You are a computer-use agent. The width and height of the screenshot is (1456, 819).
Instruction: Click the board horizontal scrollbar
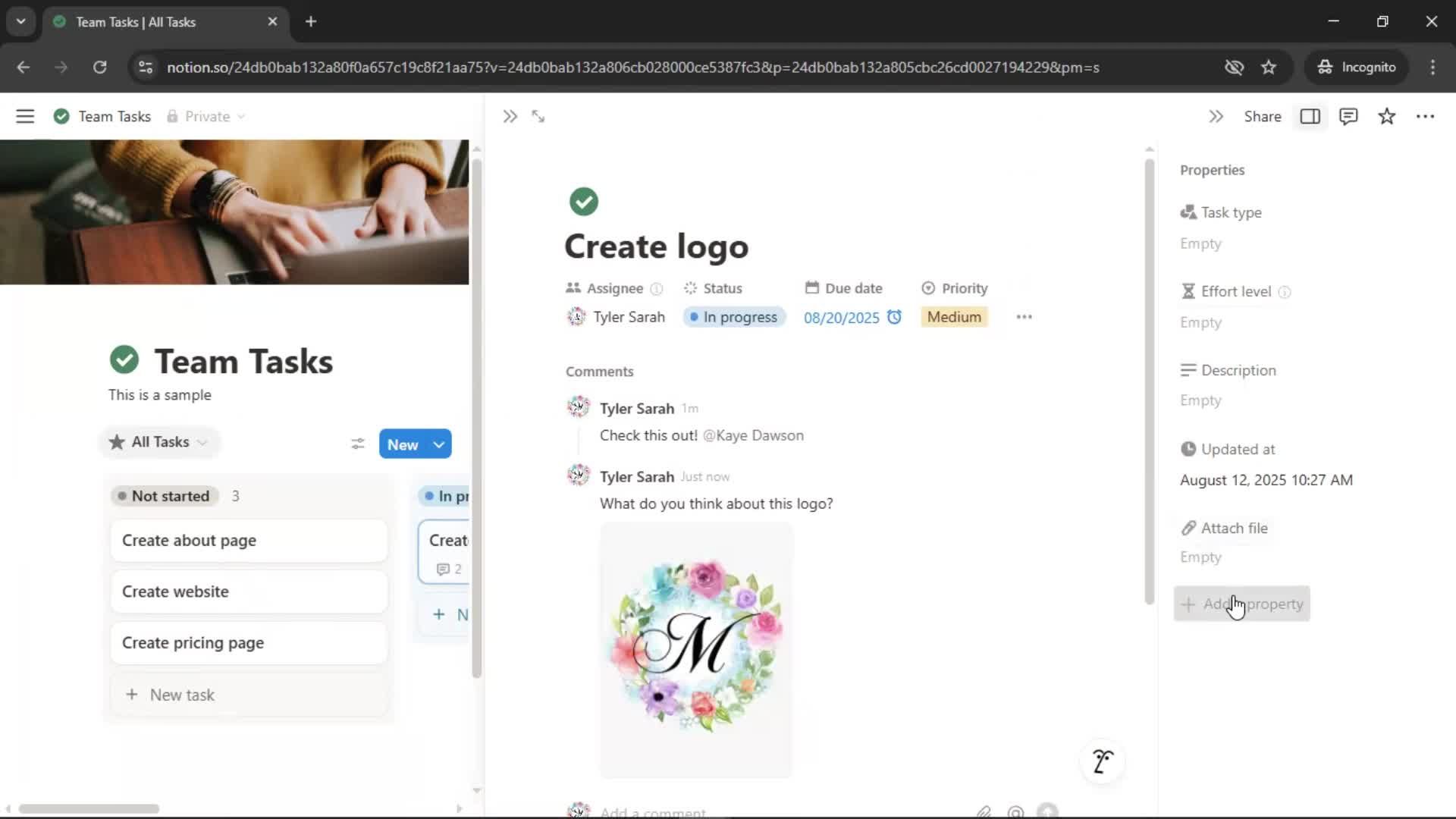pos(89,808)
